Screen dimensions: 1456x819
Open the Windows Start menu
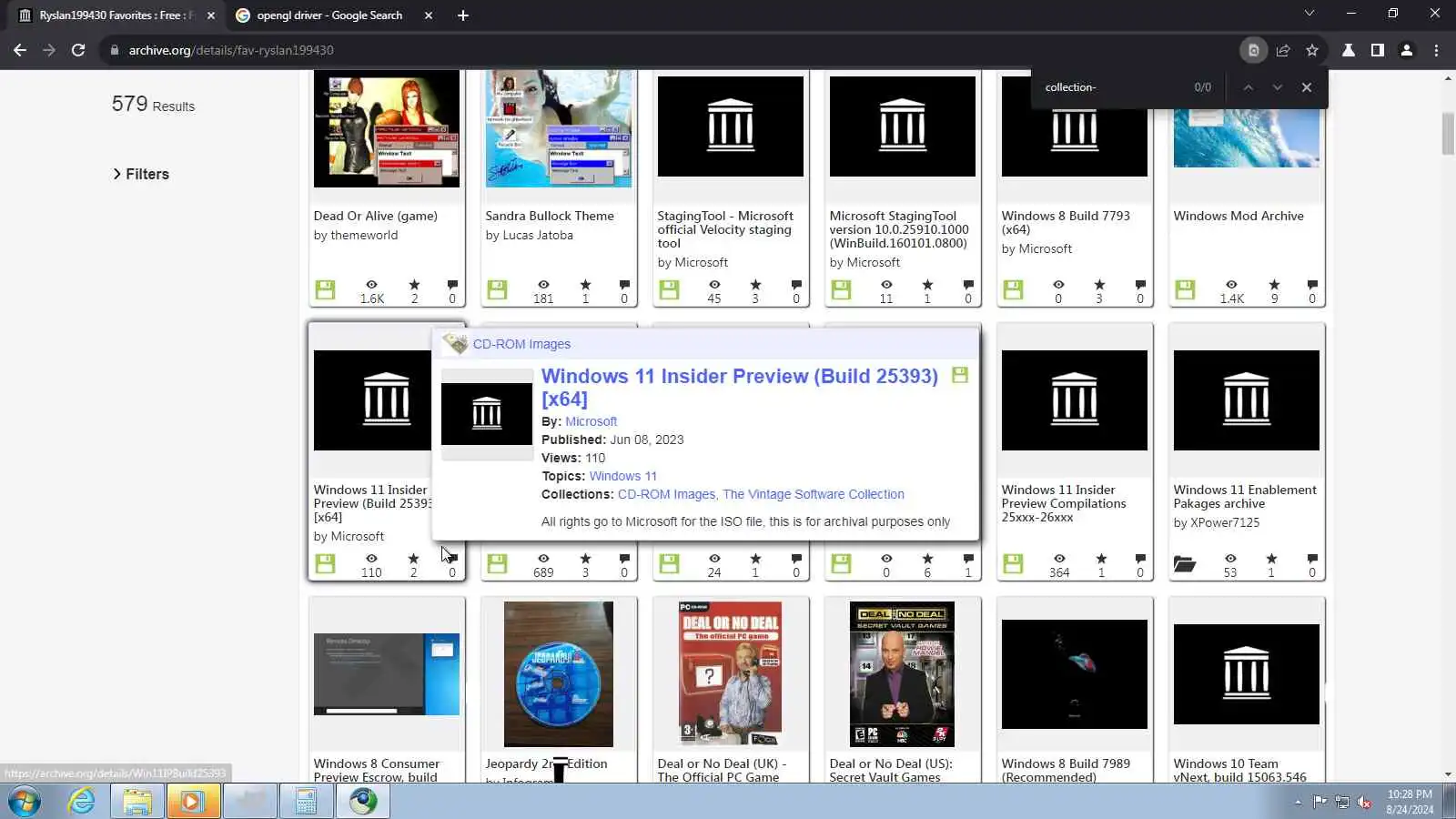25,802
